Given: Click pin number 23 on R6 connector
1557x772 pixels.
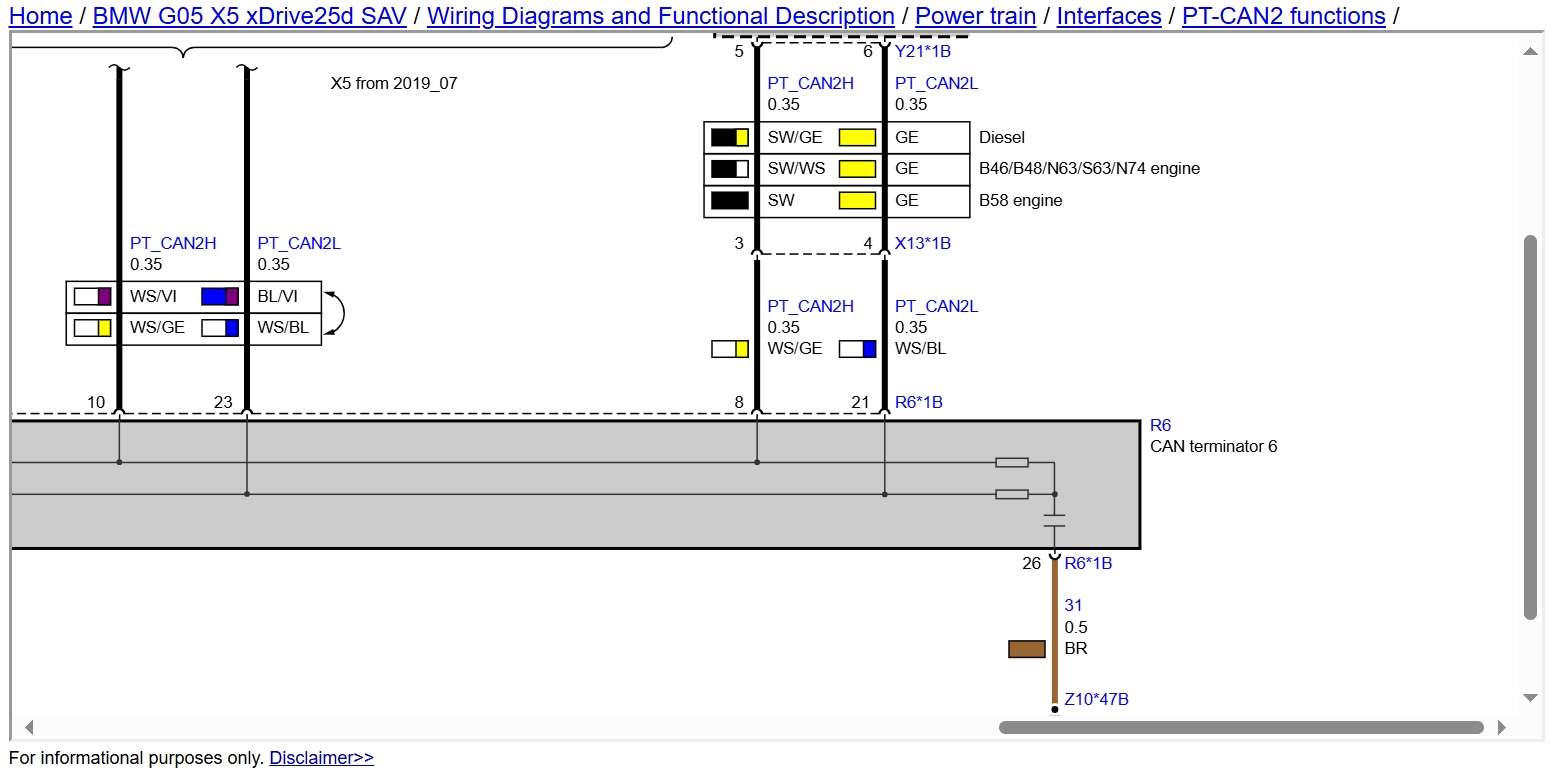Looking at the screenshot, I should pos(223,402).
